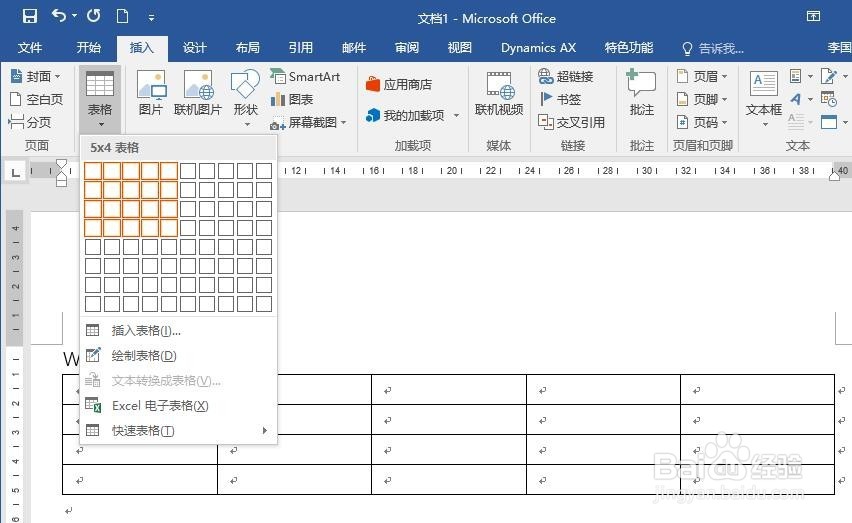Click the right indent marker on ruler
852x523 pixels.
pyautogui.click(x=835, y=175)
